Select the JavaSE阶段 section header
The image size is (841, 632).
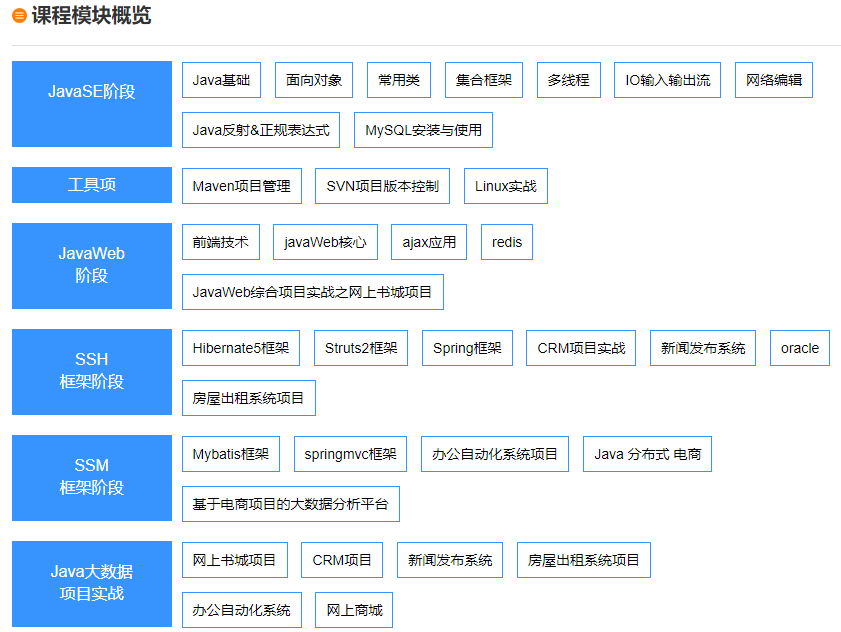[91, 104]
